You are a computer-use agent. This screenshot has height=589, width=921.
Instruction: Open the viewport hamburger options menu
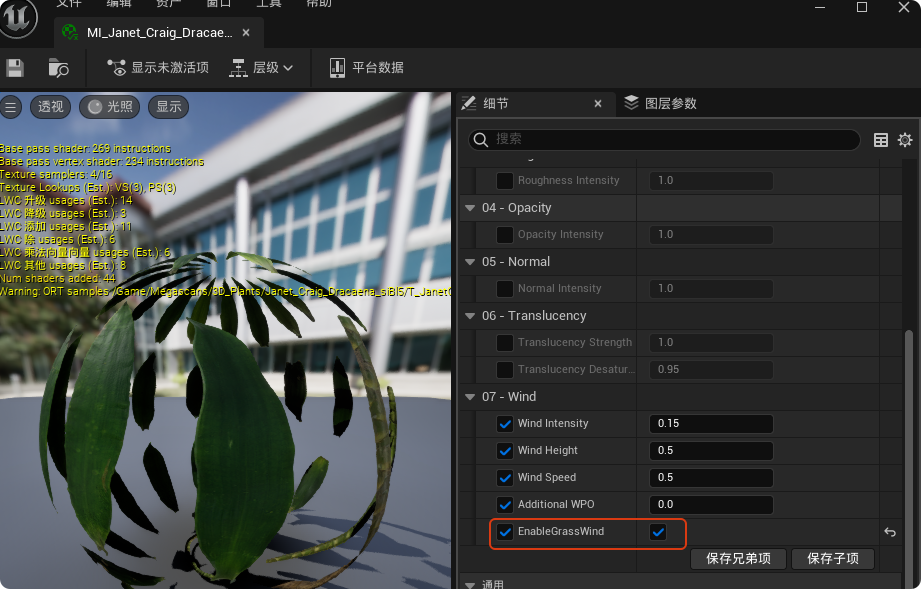pos(11,107)
